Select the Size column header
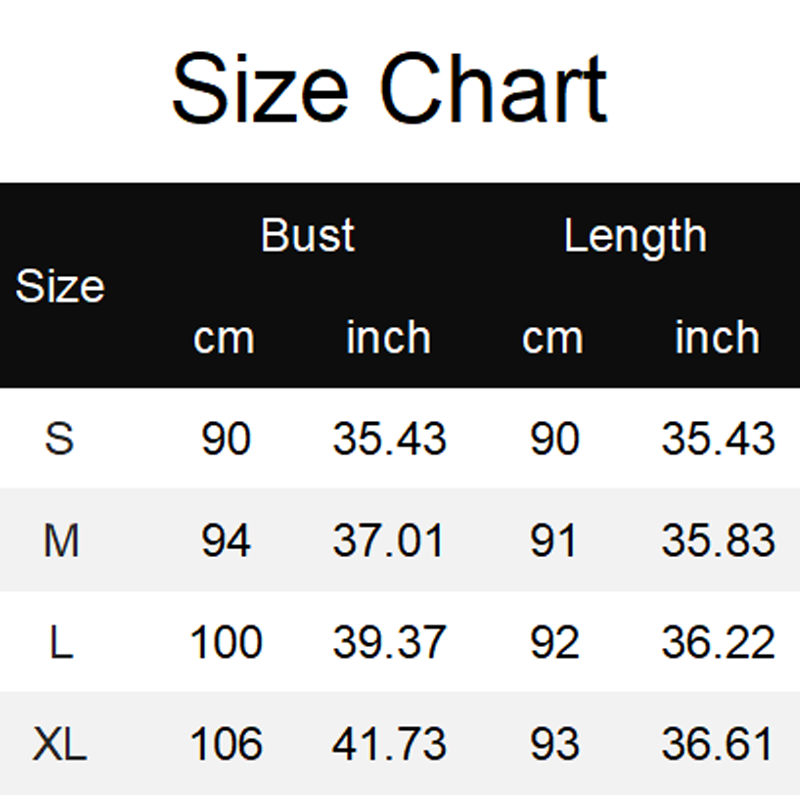The height and width of the screenshot is (800, 800). coord(60,287)
